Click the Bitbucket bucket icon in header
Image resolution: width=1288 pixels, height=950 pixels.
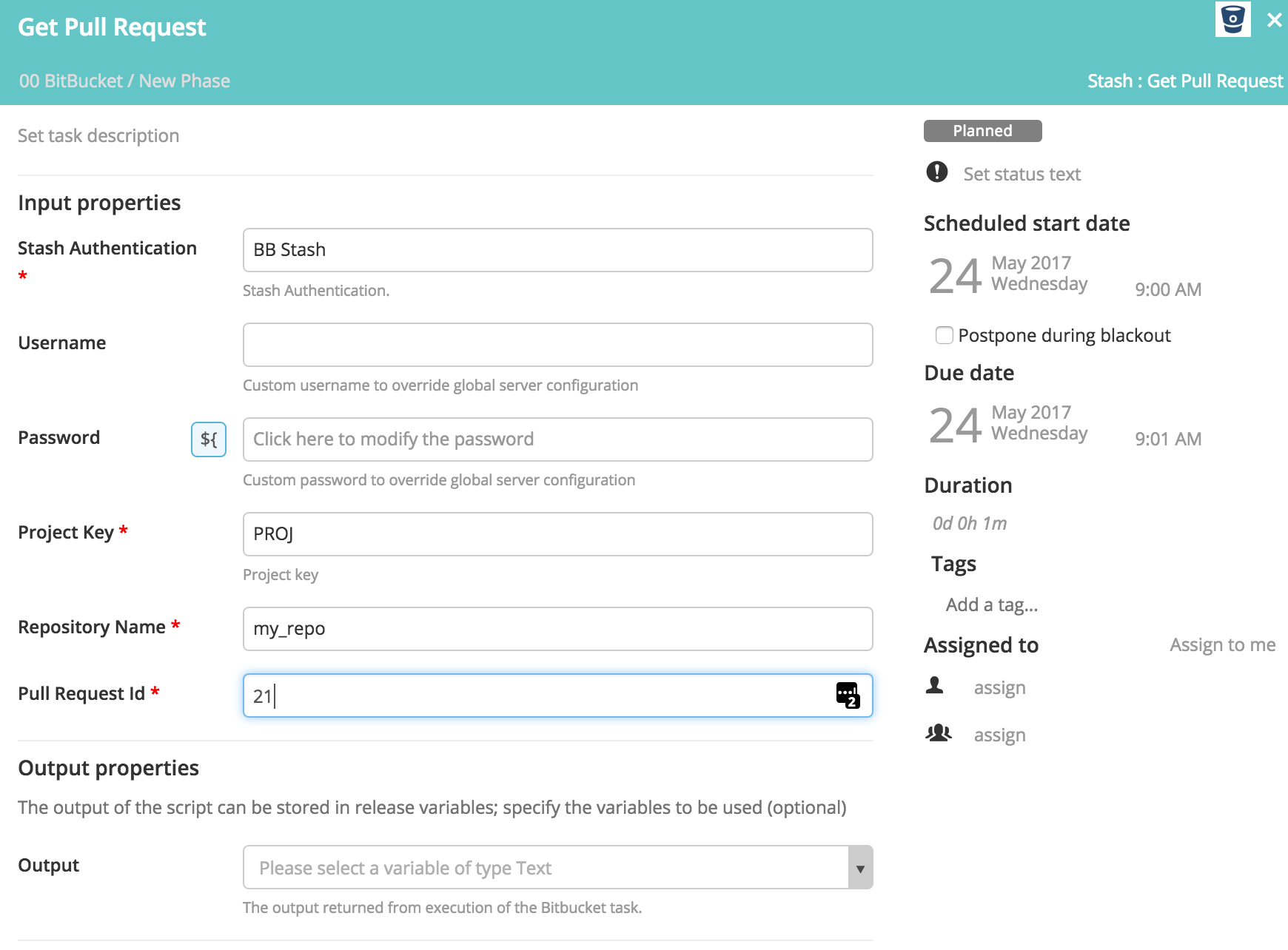point(1232,19)
